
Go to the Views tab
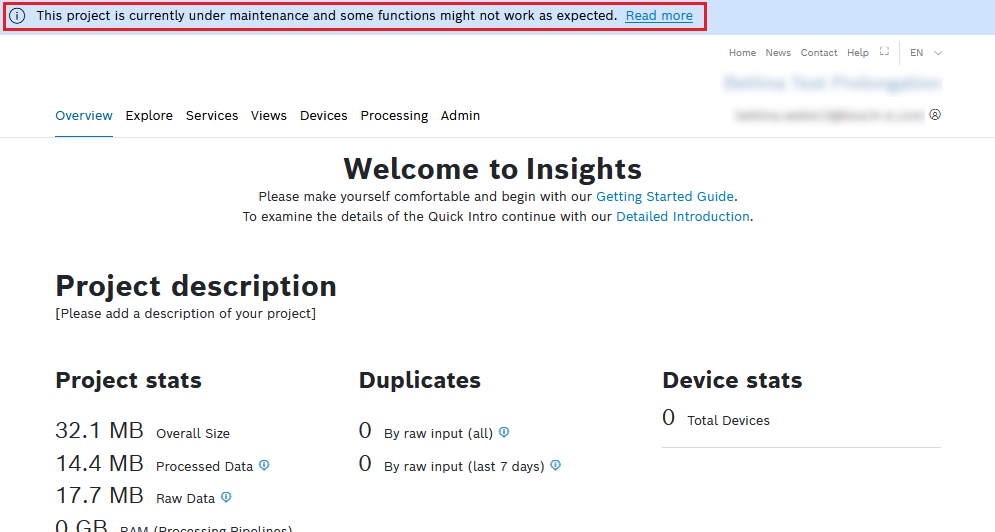point(269,116)
